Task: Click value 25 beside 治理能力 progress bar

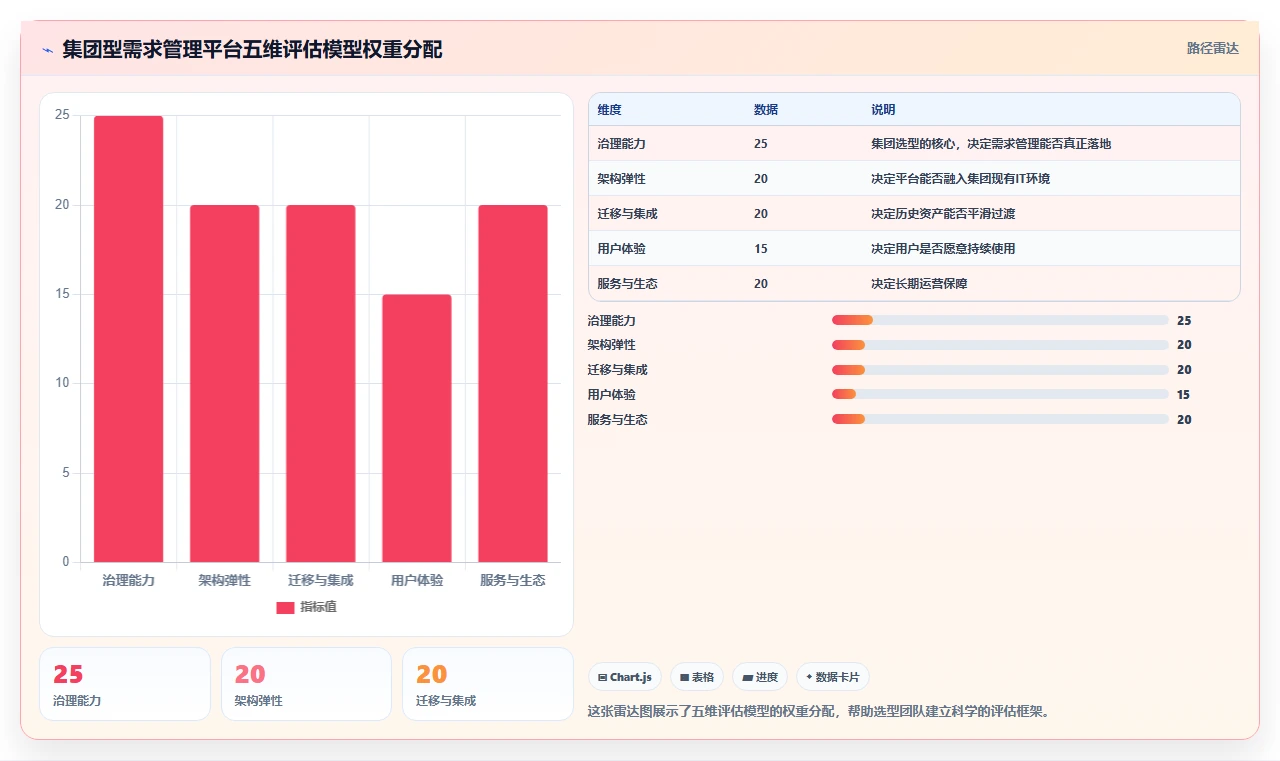Action: tap(1184, 321)
